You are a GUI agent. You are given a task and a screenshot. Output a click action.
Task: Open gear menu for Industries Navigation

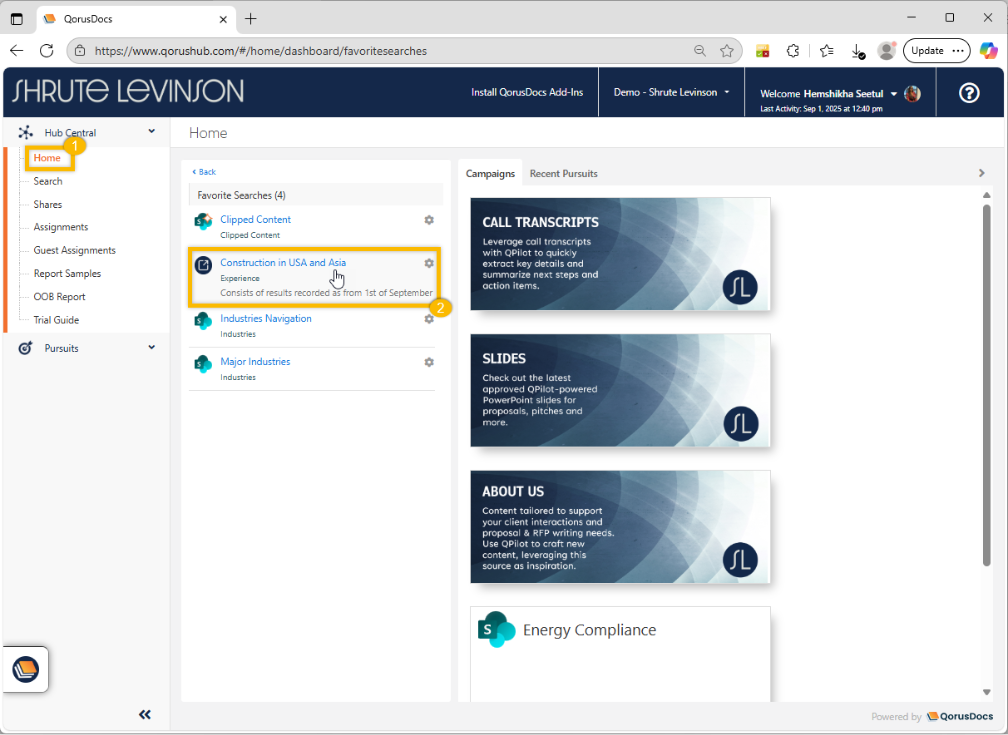click(429, 319)
